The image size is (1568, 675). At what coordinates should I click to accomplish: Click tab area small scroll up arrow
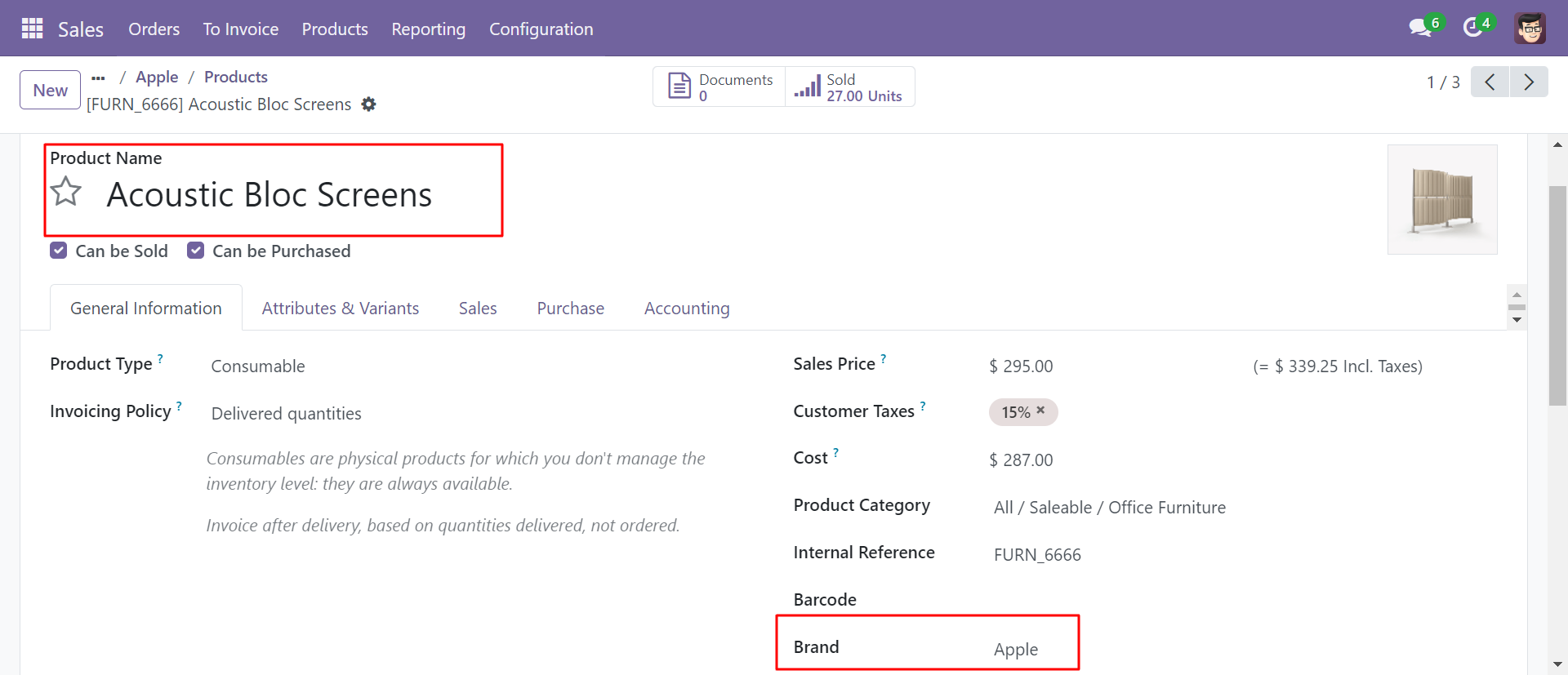[x=1517, y=295]
